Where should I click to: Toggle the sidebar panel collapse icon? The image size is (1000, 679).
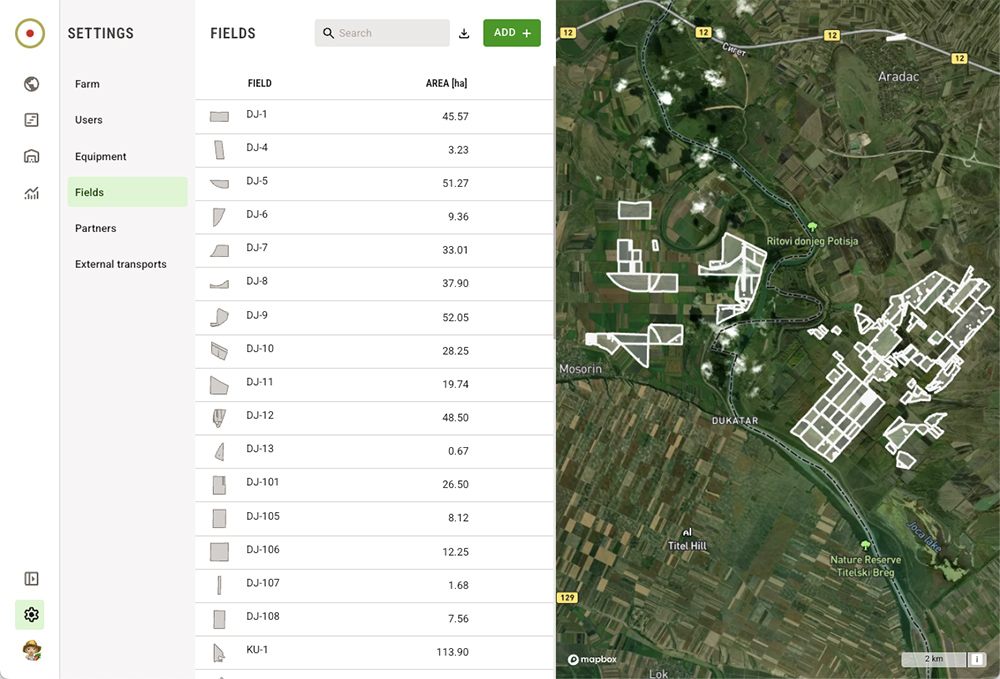click(31, 578)
